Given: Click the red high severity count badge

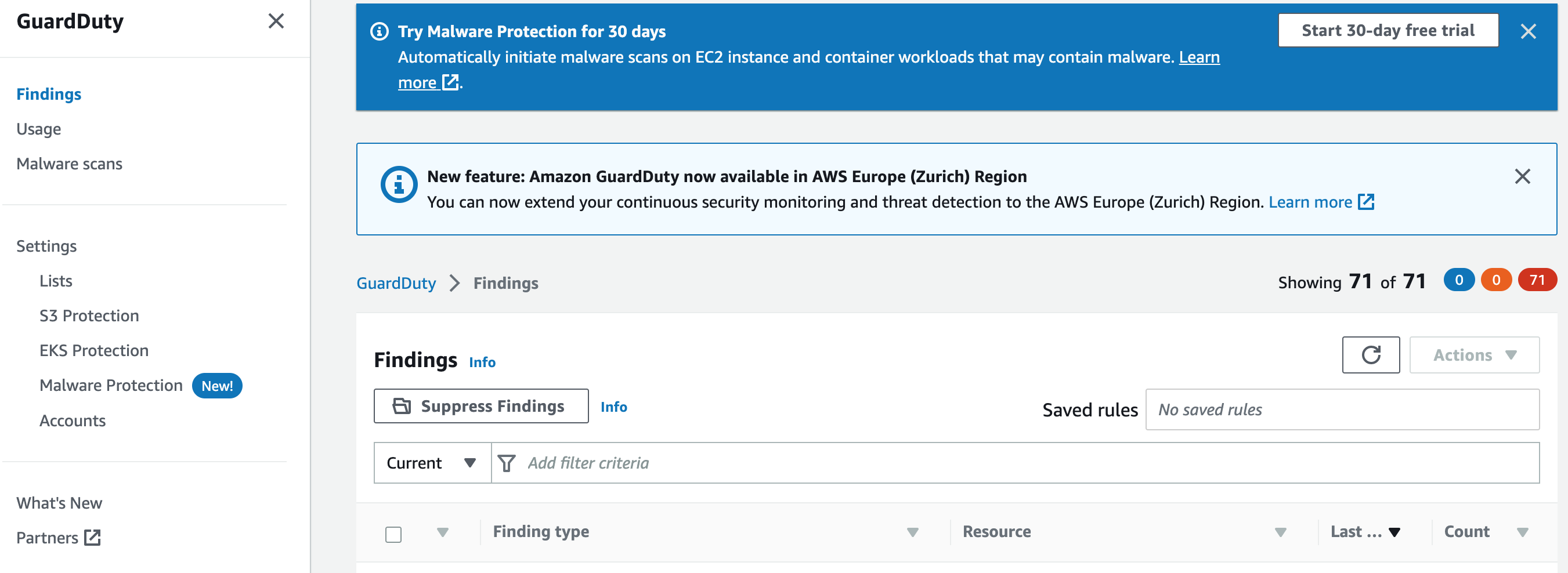Looking at the screenshot, I should click(1536, 280).
